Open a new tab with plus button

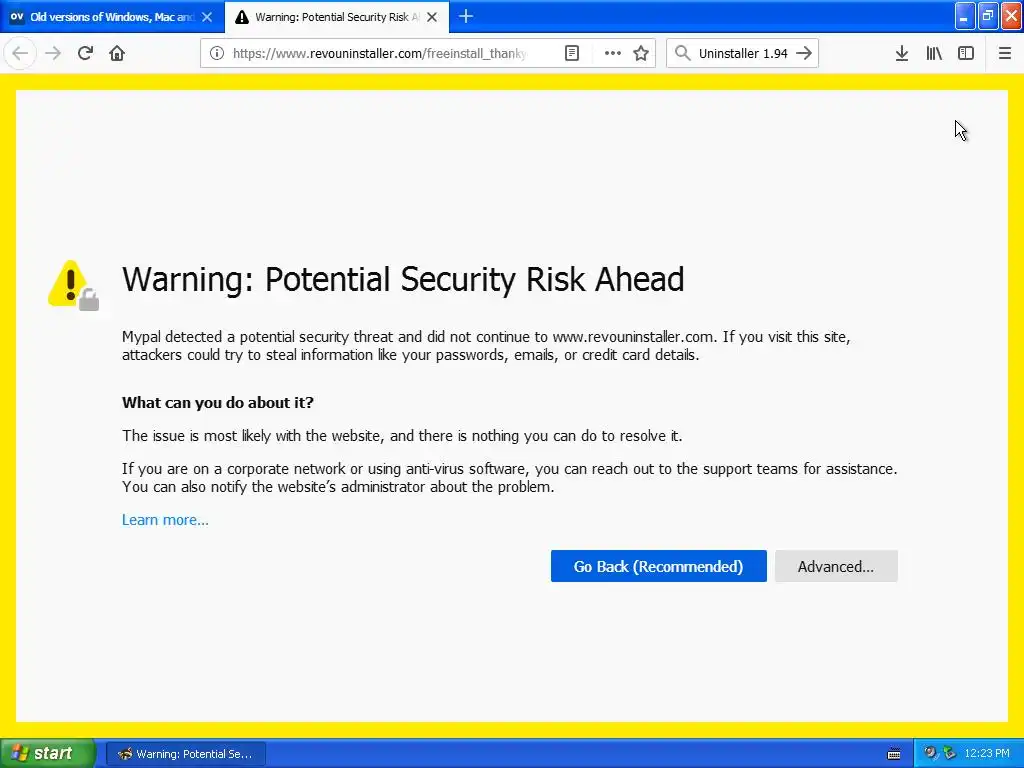pyautogui.click(x=466, y=16)
